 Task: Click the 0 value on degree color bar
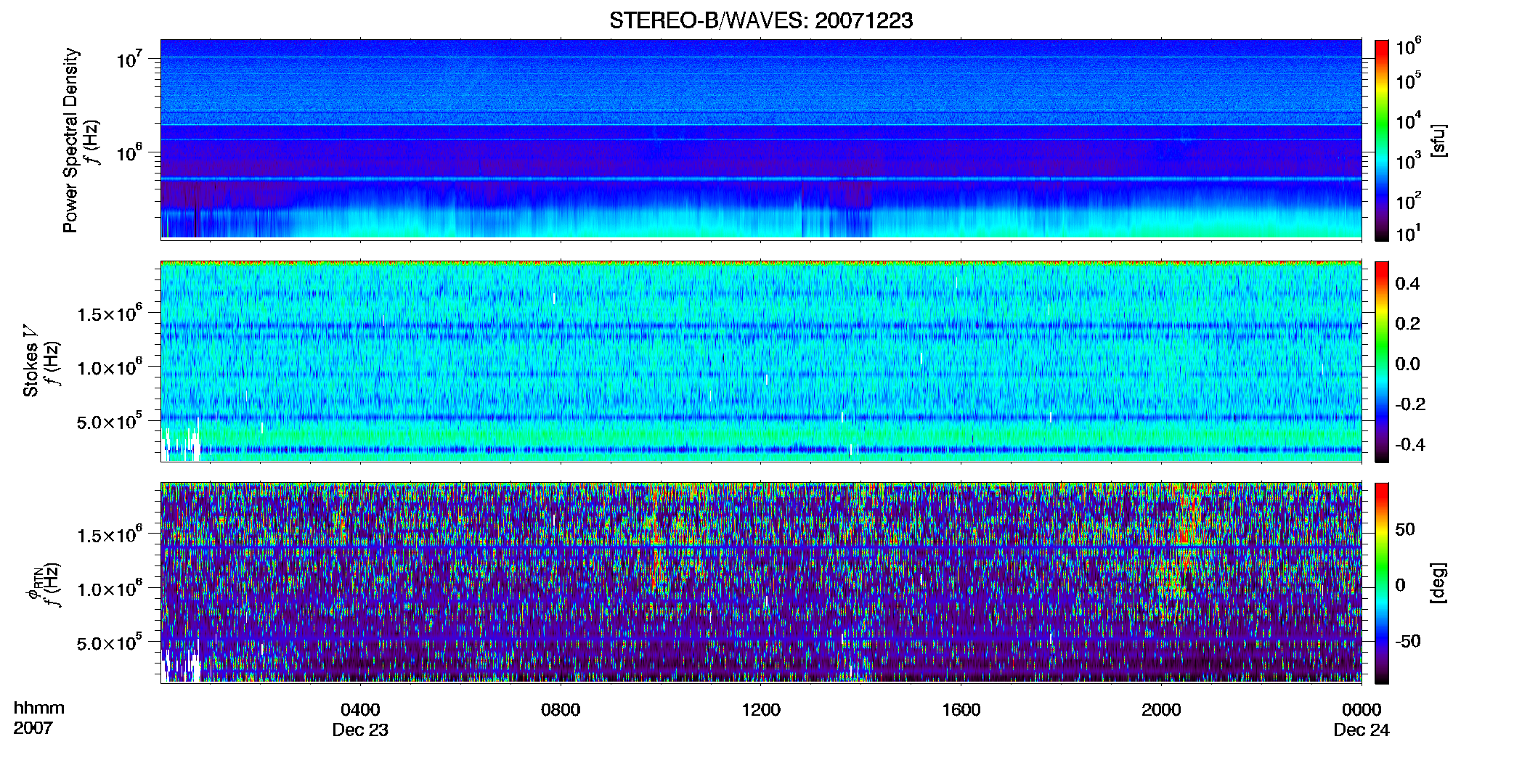coord(1400,585)
